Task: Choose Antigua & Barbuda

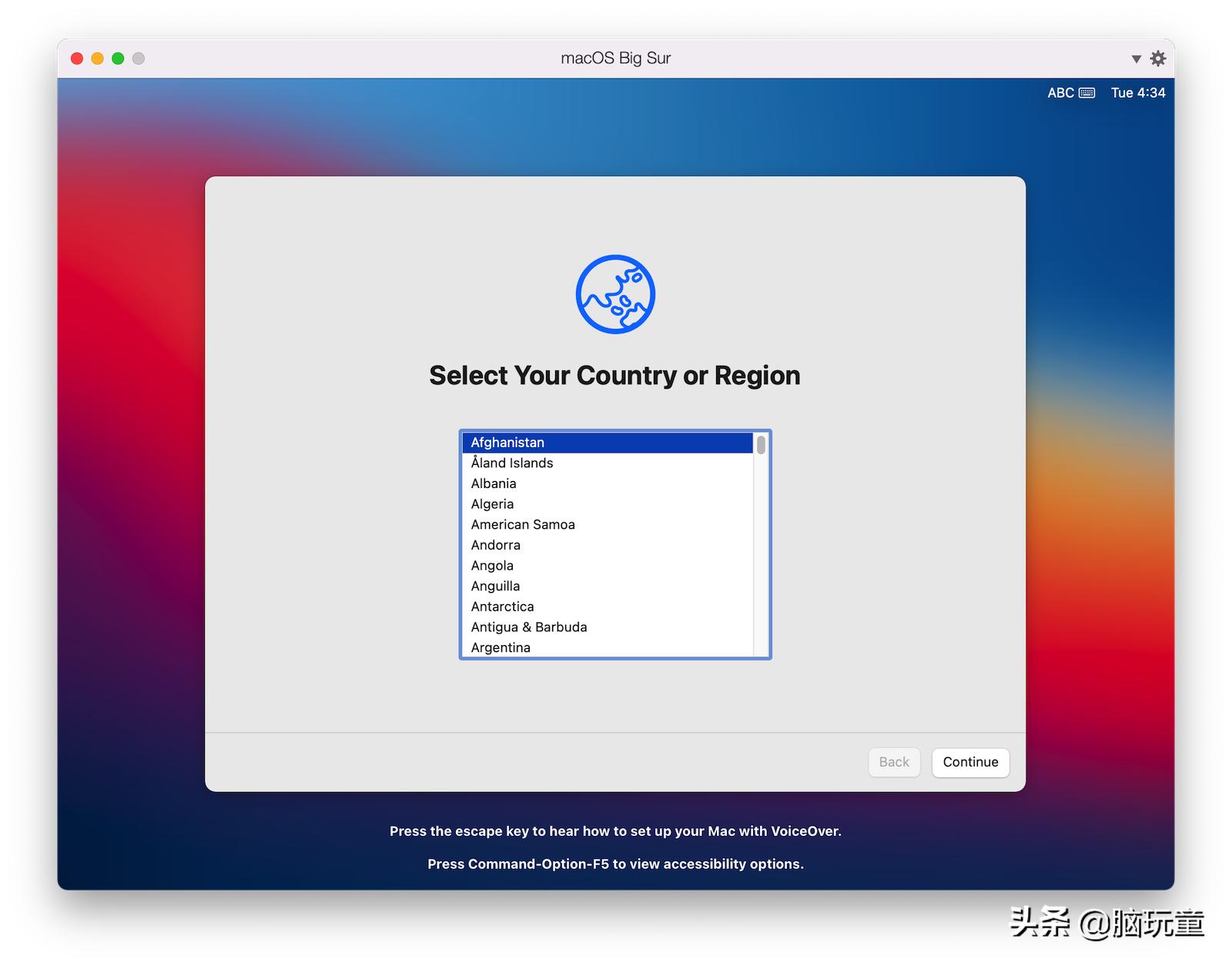Action: (608, 627)
